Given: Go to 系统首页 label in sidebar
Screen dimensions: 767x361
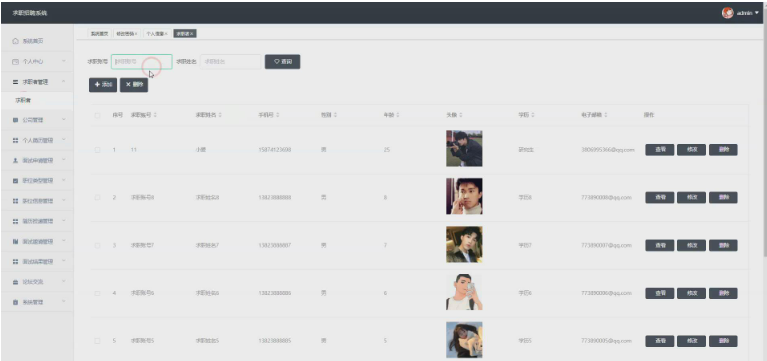Looking at the screenshot, I should [33, 41].
